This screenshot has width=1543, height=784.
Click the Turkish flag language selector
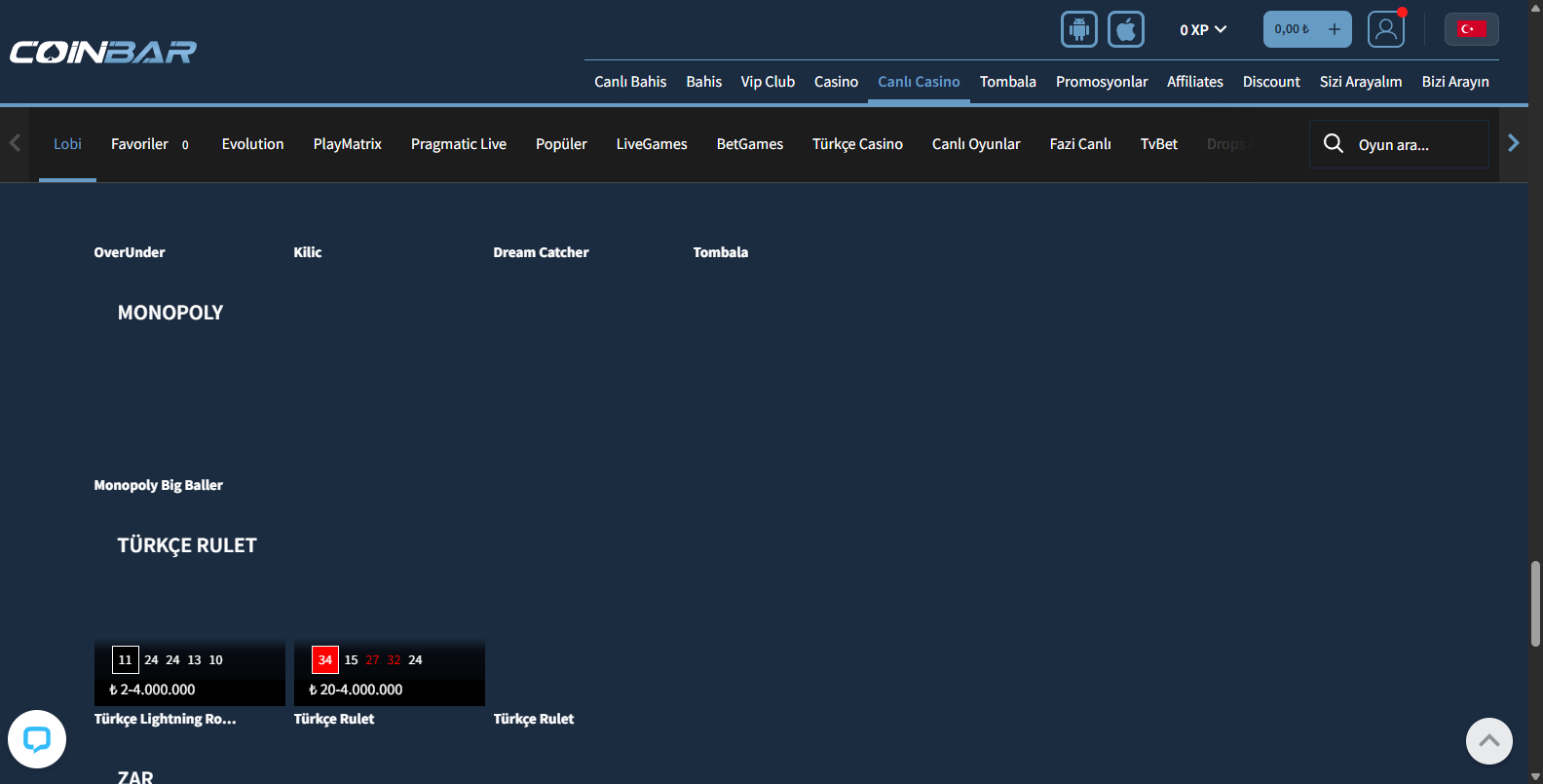(1471, 29)
